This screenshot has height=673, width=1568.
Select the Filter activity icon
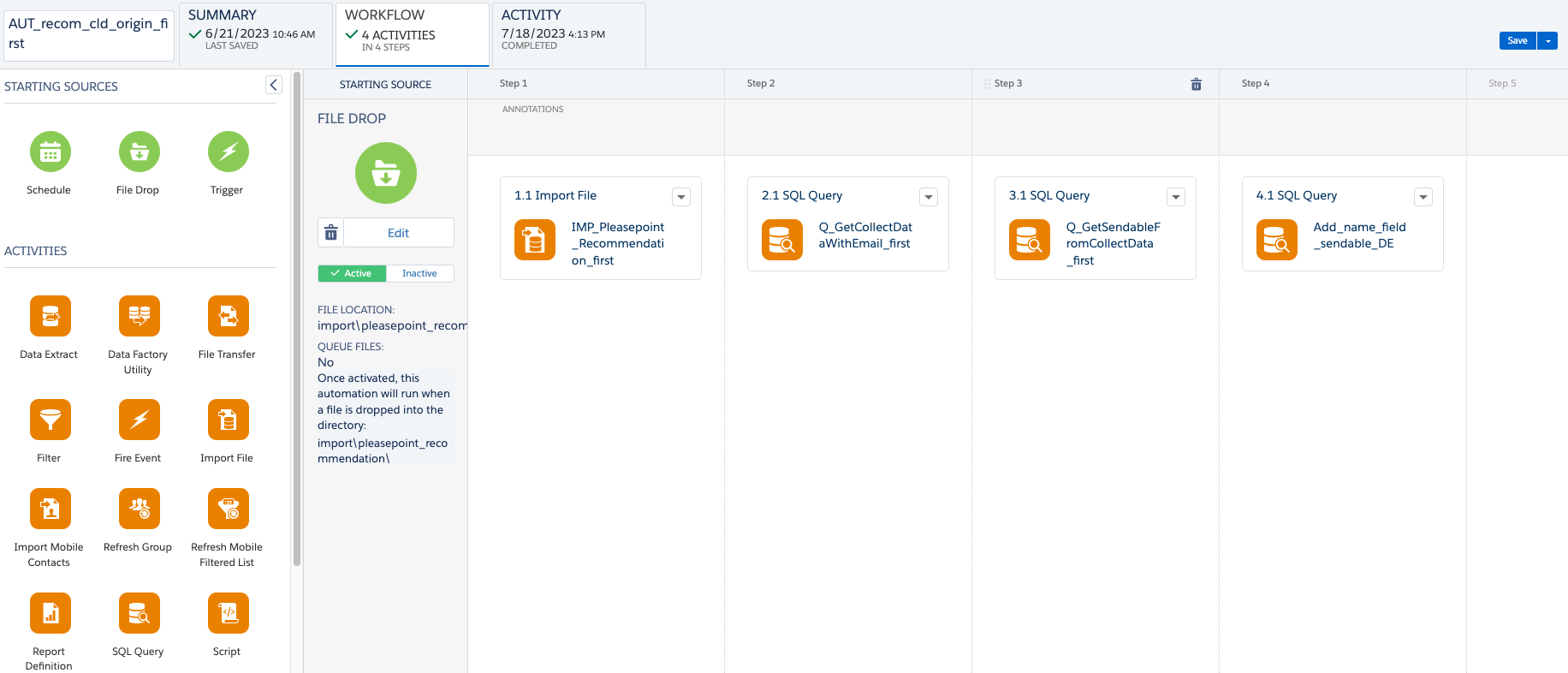coord(50,420)
